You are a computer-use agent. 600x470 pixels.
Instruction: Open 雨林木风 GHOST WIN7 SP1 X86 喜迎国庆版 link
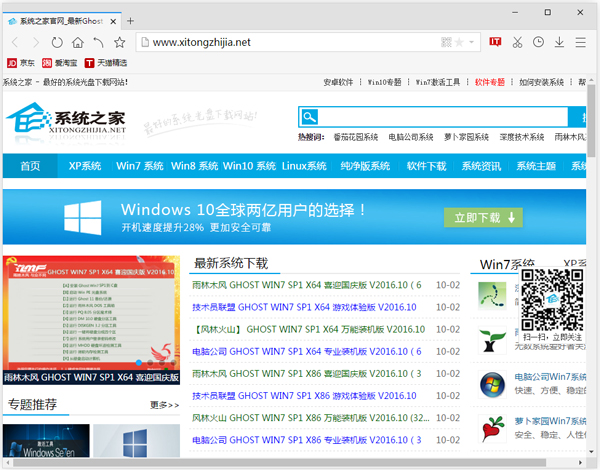coord(307,374)
